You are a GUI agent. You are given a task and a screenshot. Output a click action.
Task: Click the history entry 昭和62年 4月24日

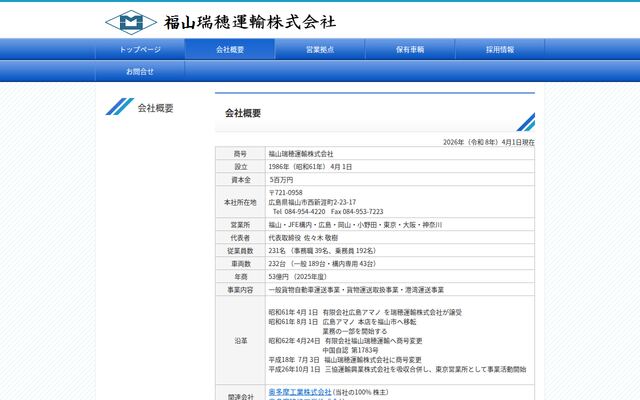click(x=294, y=340)
